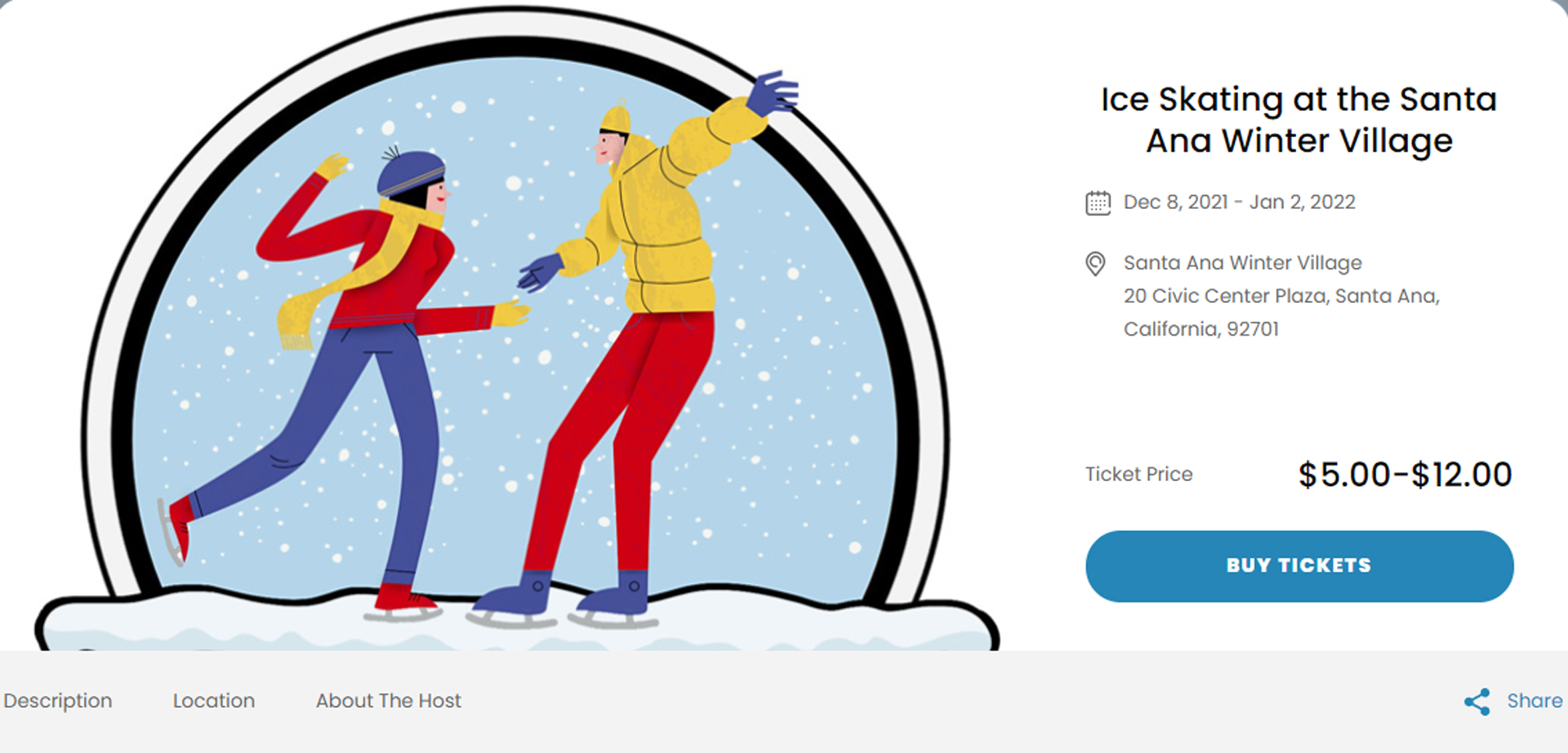Screen dimensions: 1568x753
Task: Click the map pin icon by the venue
Action: click(1095, 264)
